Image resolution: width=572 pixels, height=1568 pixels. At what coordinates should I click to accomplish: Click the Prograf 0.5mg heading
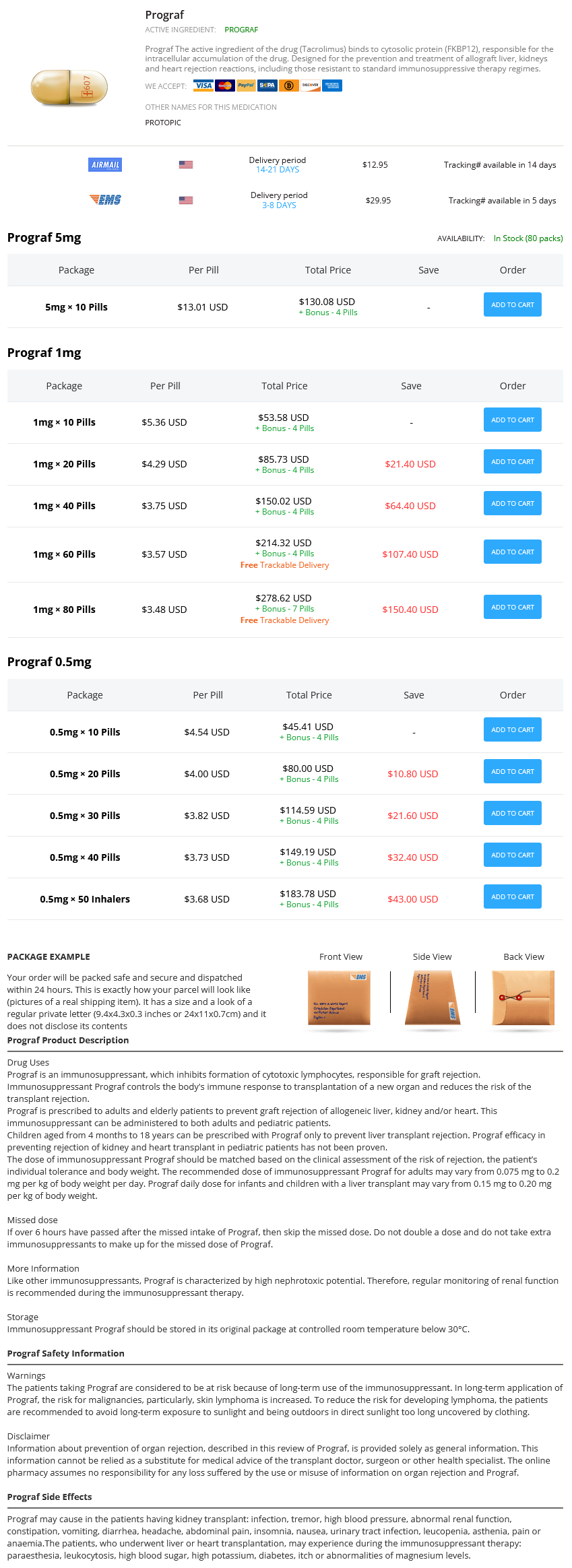click(x=49, y=662)
